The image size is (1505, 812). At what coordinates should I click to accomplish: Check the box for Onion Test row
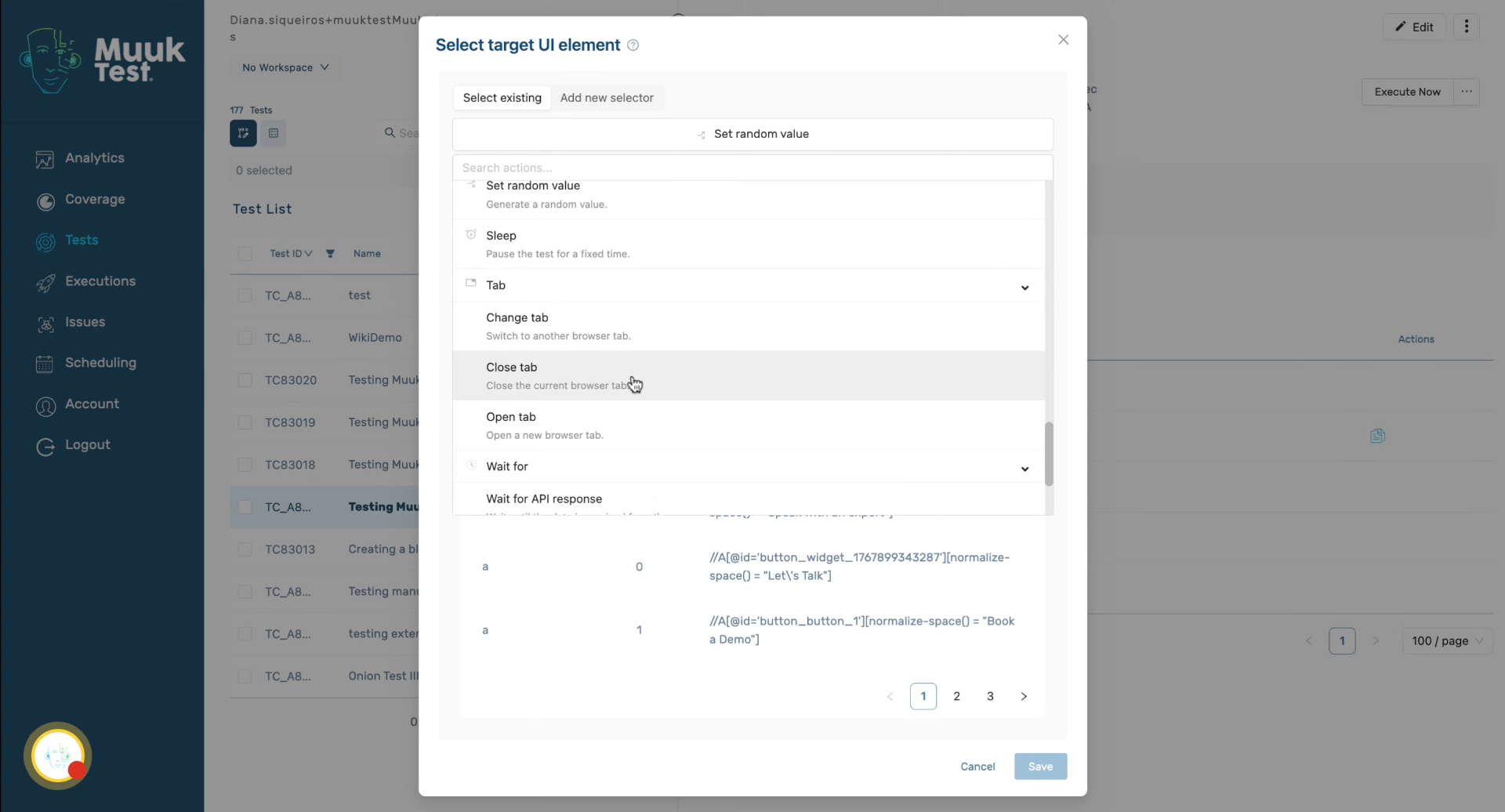[245, 676]
